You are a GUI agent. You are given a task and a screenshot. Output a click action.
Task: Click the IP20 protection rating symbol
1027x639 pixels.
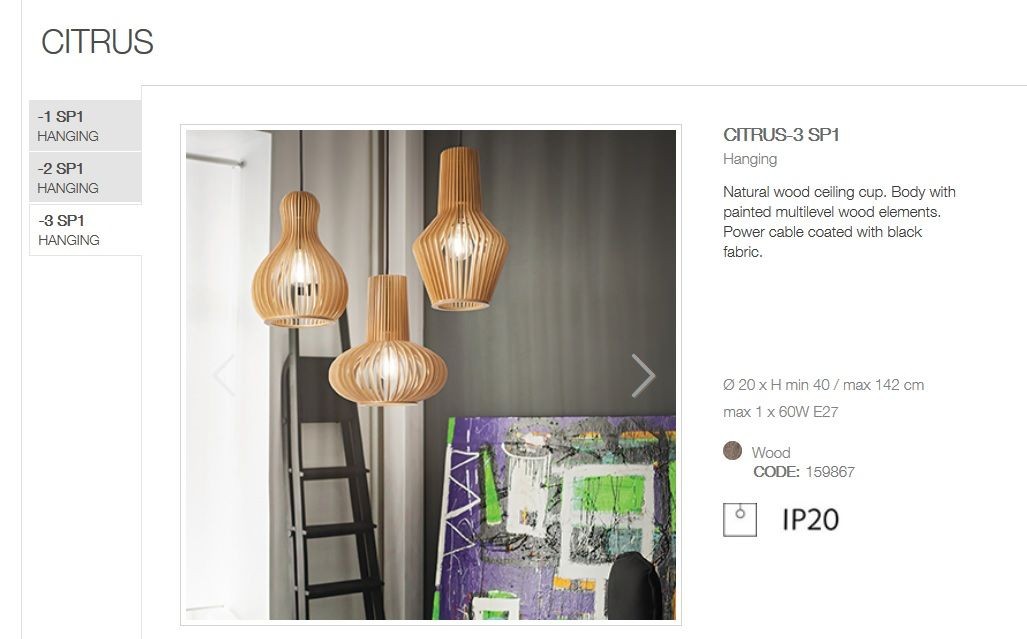point(810,520)
